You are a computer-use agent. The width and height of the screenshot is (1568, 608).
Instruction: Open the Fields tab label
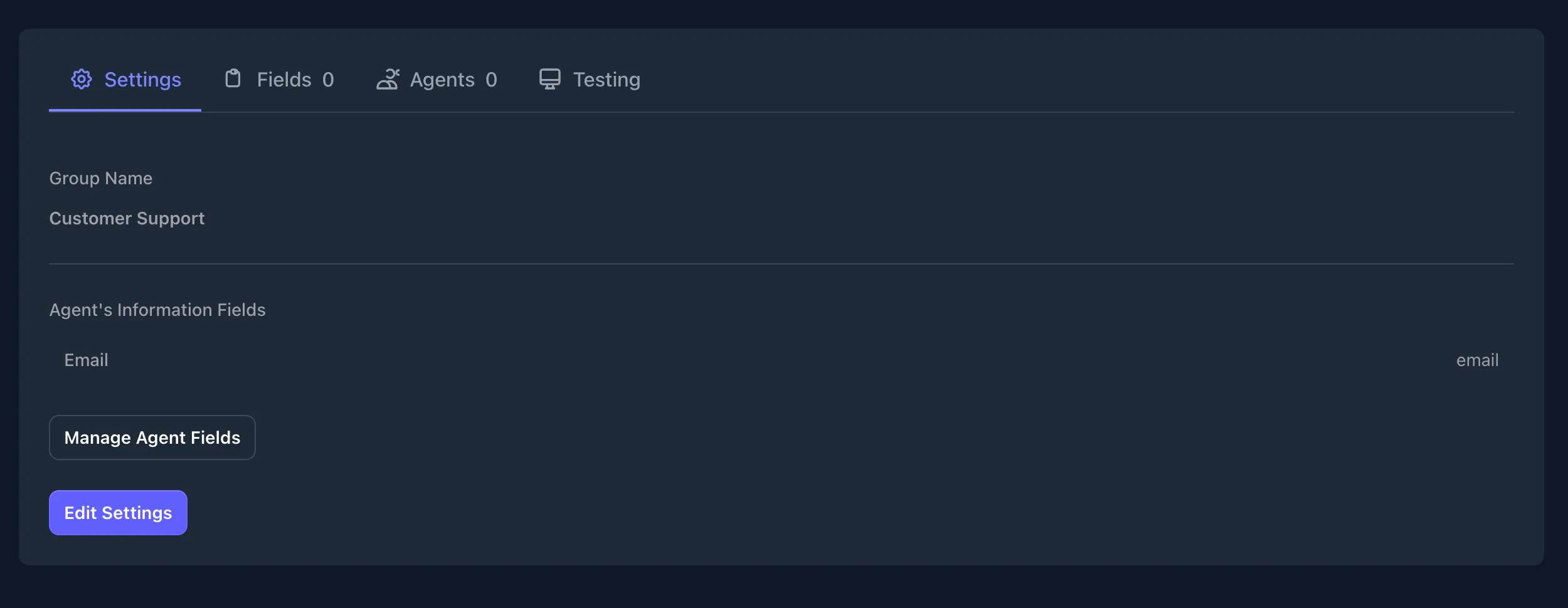coord(284,80)
